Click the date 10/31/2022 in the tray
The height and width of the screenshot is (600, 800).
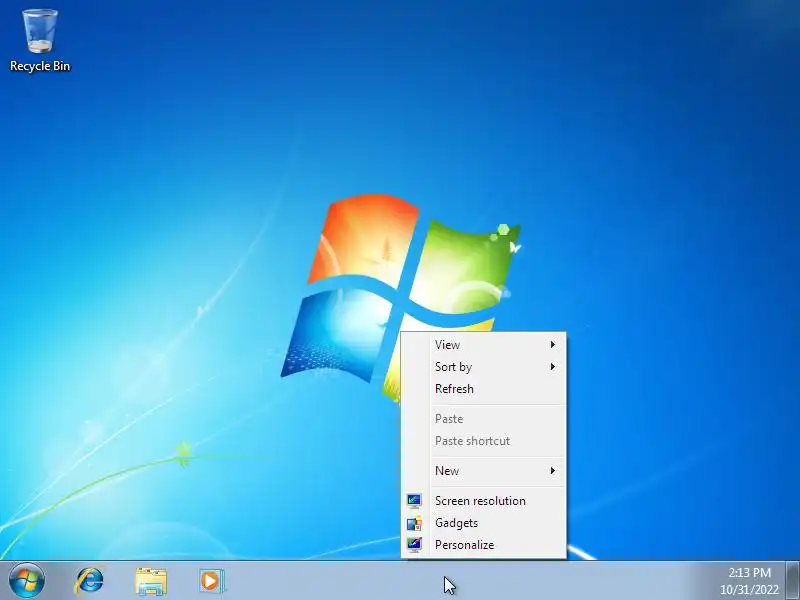pyautogui.click(x=749, y=590)
